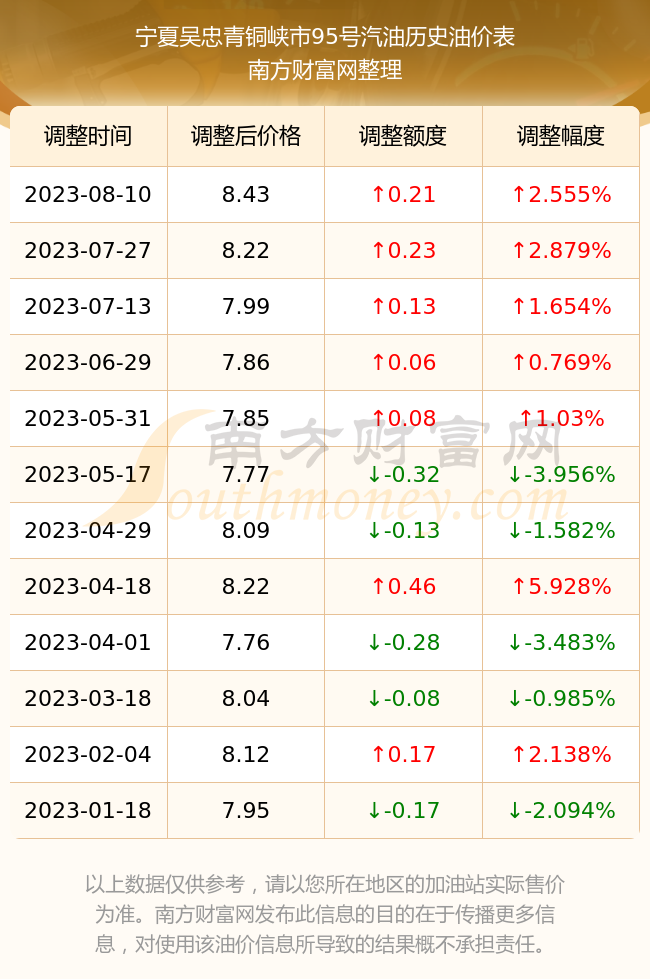This screenshot has height=980, width=650.
Task: Click the red ↑0.21 adjustment value
Action: 403,194
